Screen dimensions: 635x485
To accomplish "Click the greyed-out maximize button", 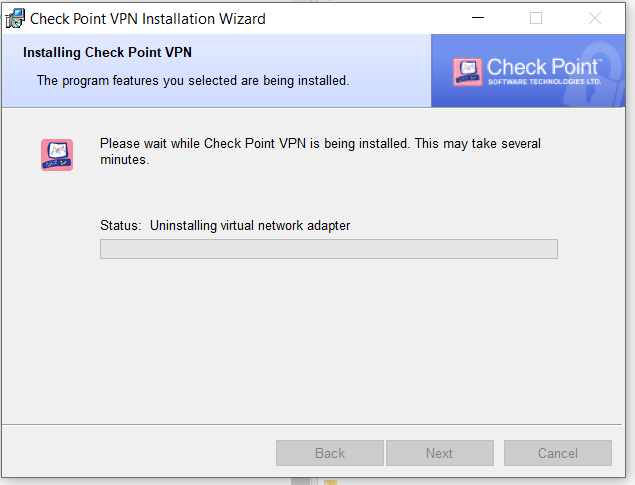I will click(536, 18).
